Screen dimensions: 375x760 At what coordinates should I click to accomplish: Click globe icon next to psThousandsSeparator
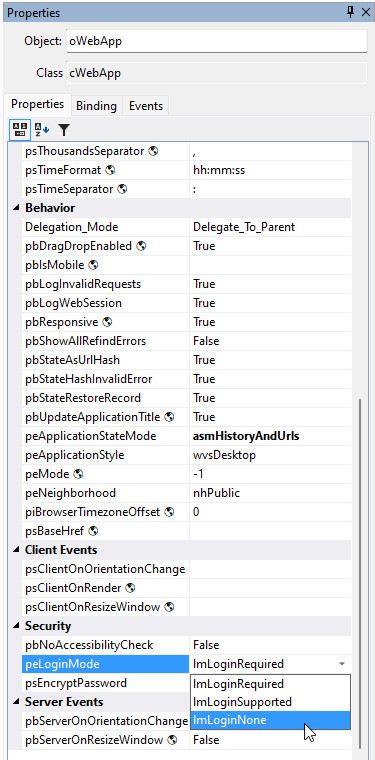tap(153, 151)
